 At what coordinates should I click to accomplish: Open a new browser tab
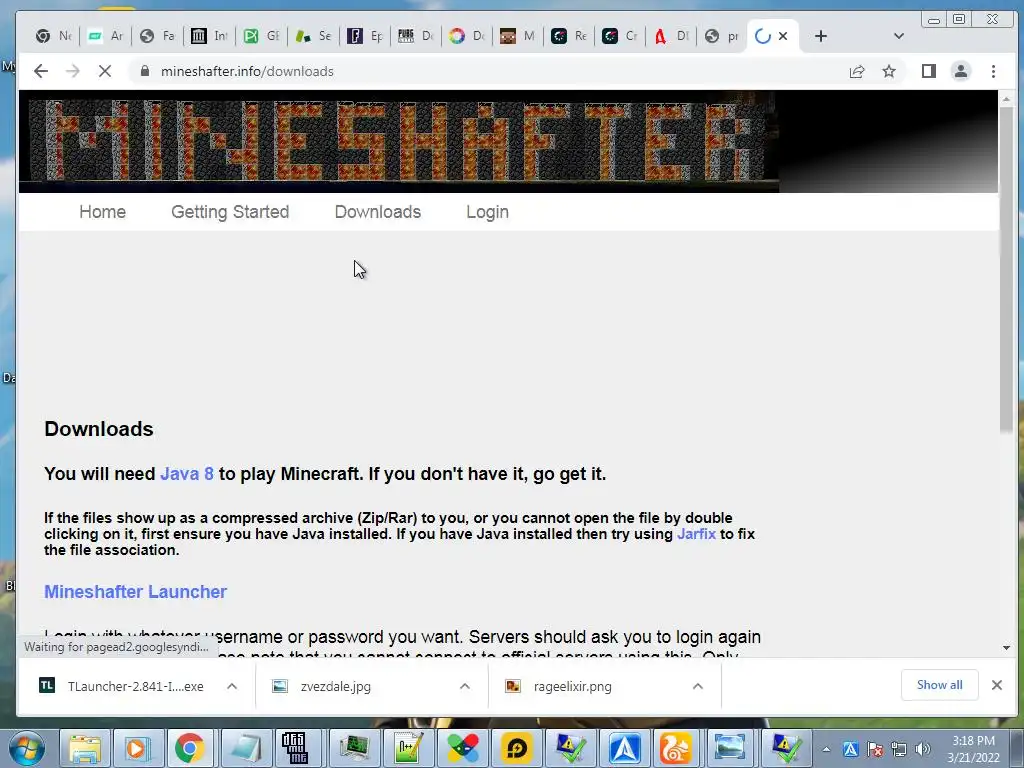click(821, 36)
